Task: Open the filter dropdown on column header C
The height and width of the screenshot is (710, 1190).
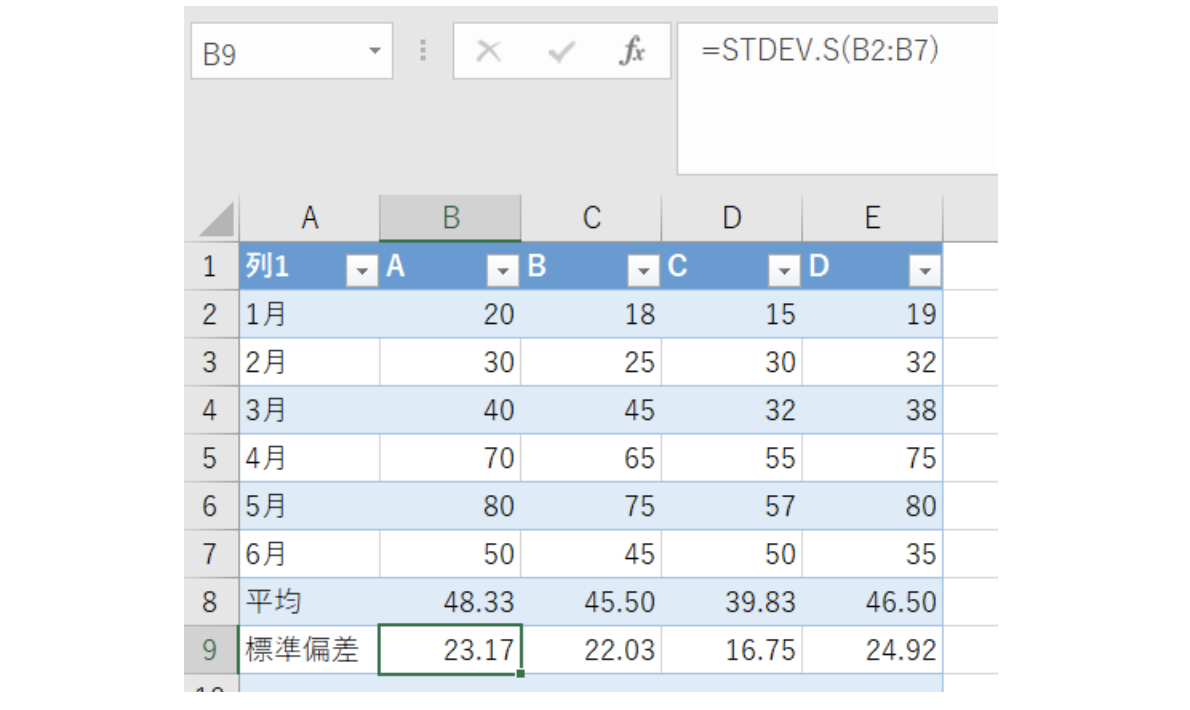Action: [x=785, y=269]
